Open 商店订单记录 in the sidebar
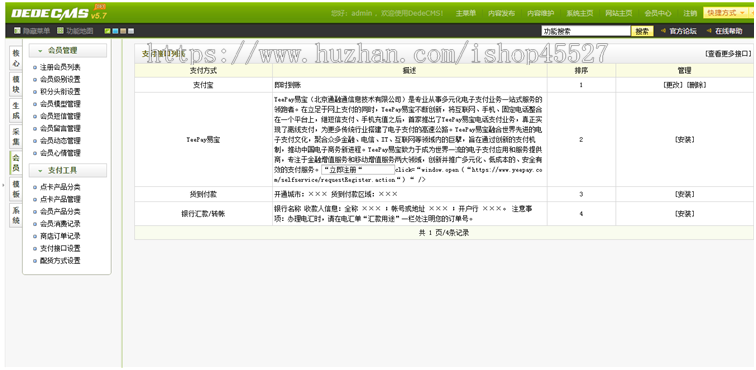The height and width of the screenshot is (370, 756). (x=60, y=236)
